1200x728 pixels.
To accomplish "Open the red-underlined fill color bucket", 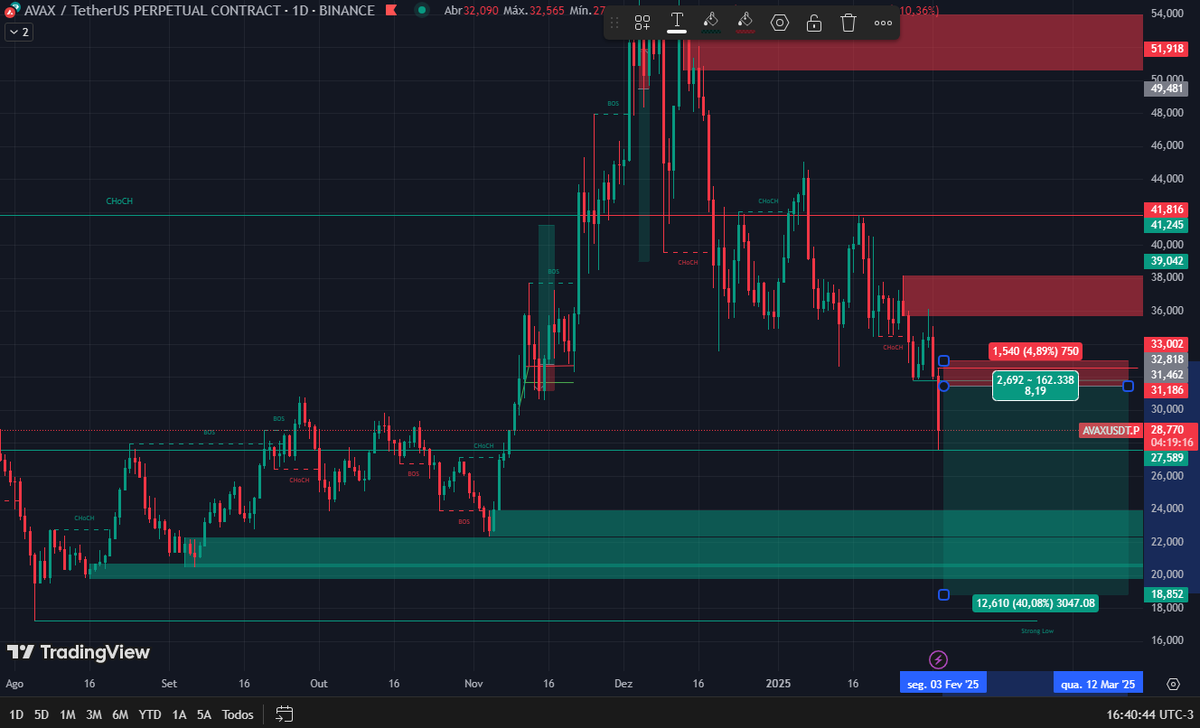I will point(745,22).
